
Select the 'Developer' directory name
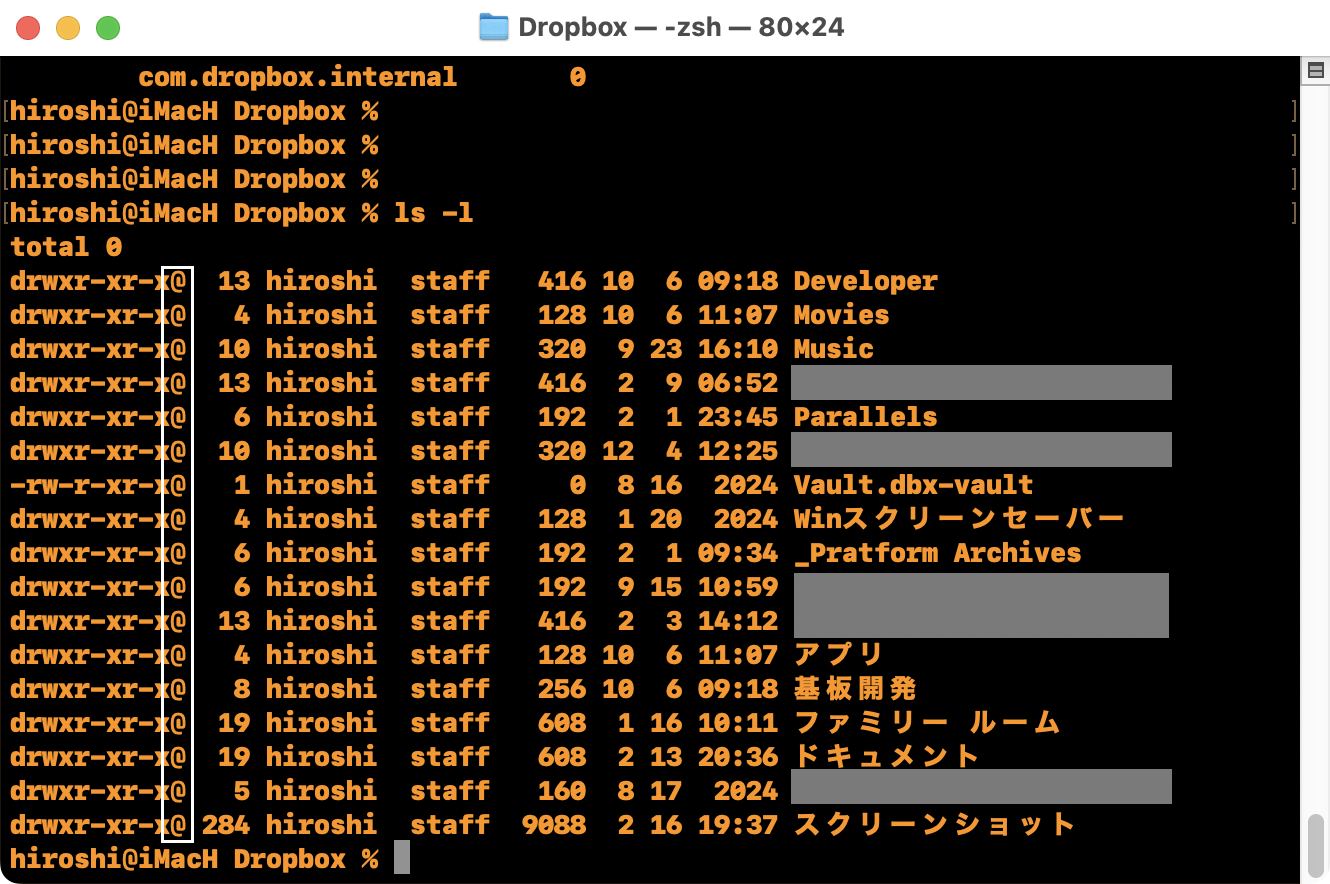[864, 281]
